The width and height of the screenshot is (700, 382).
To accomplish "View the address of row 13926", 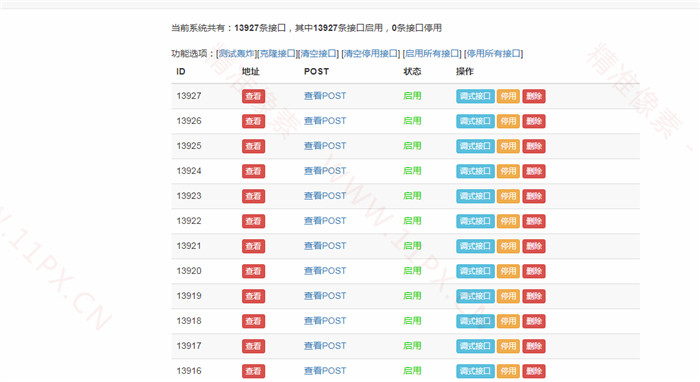I will (254, 121).
